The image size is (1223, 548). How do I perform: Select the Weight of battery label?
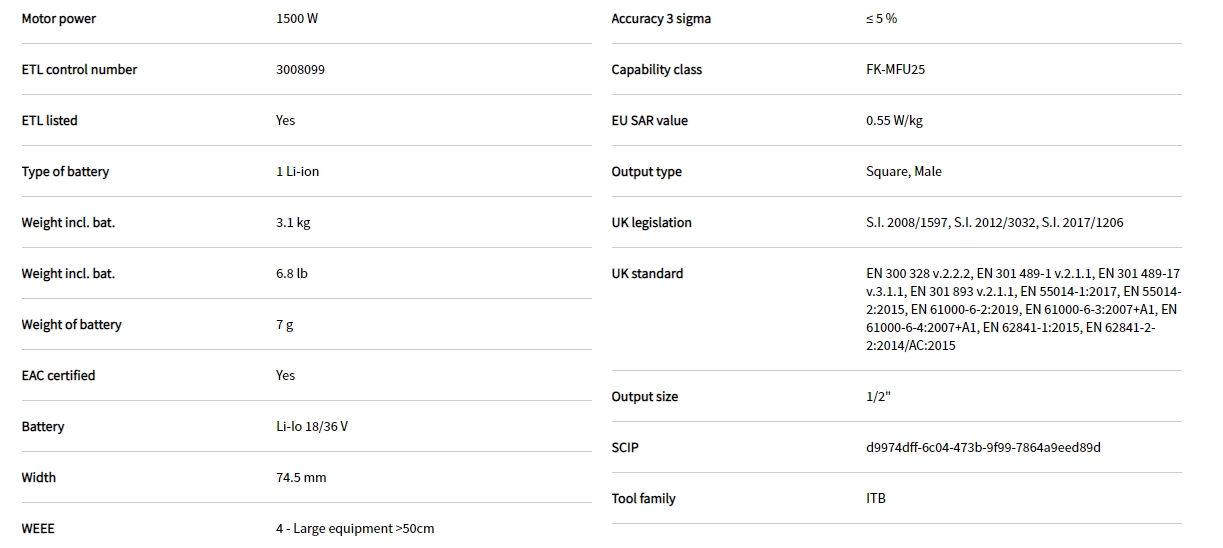pos(71,325)
